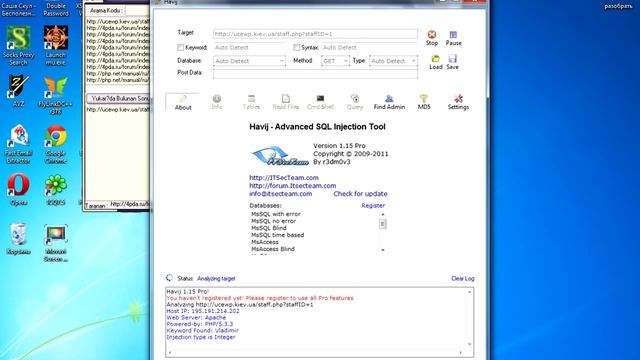The image size is (640, 360).
Task: Open the Cmd Shell tab
Action: [x=320, y=102]
